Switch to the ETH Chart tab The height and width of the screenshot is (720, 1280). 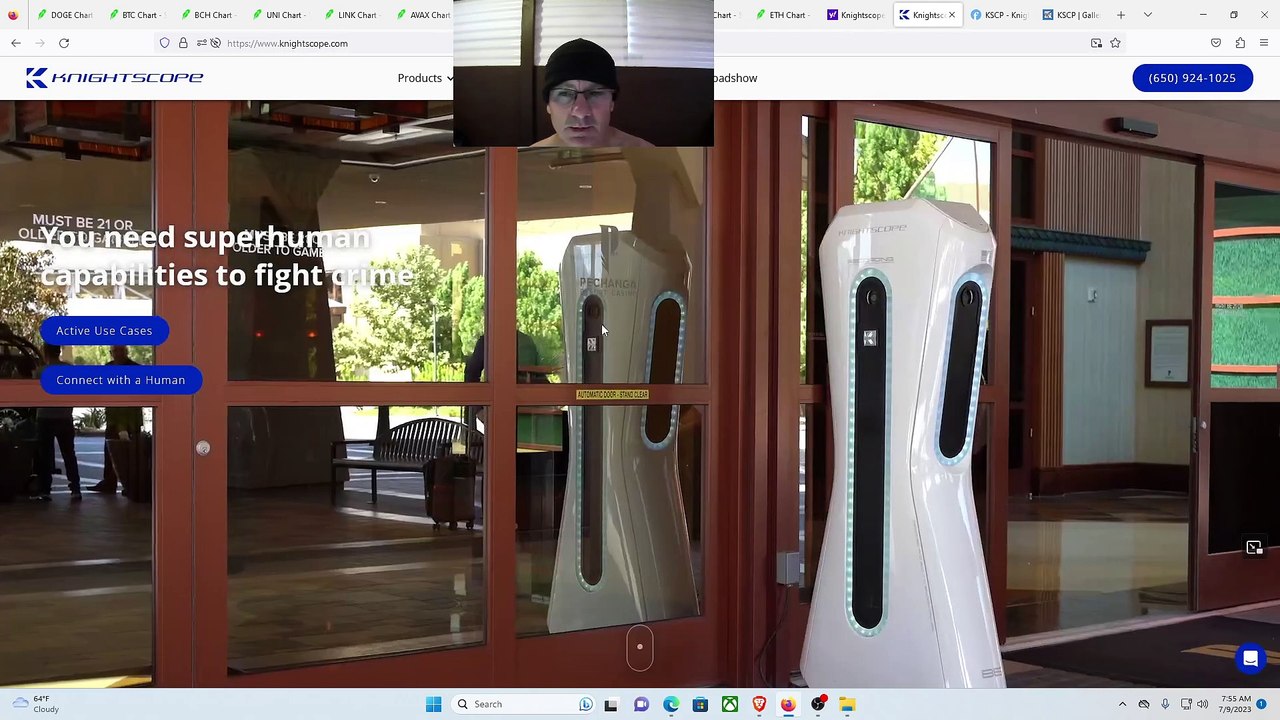tap(784, 15)
